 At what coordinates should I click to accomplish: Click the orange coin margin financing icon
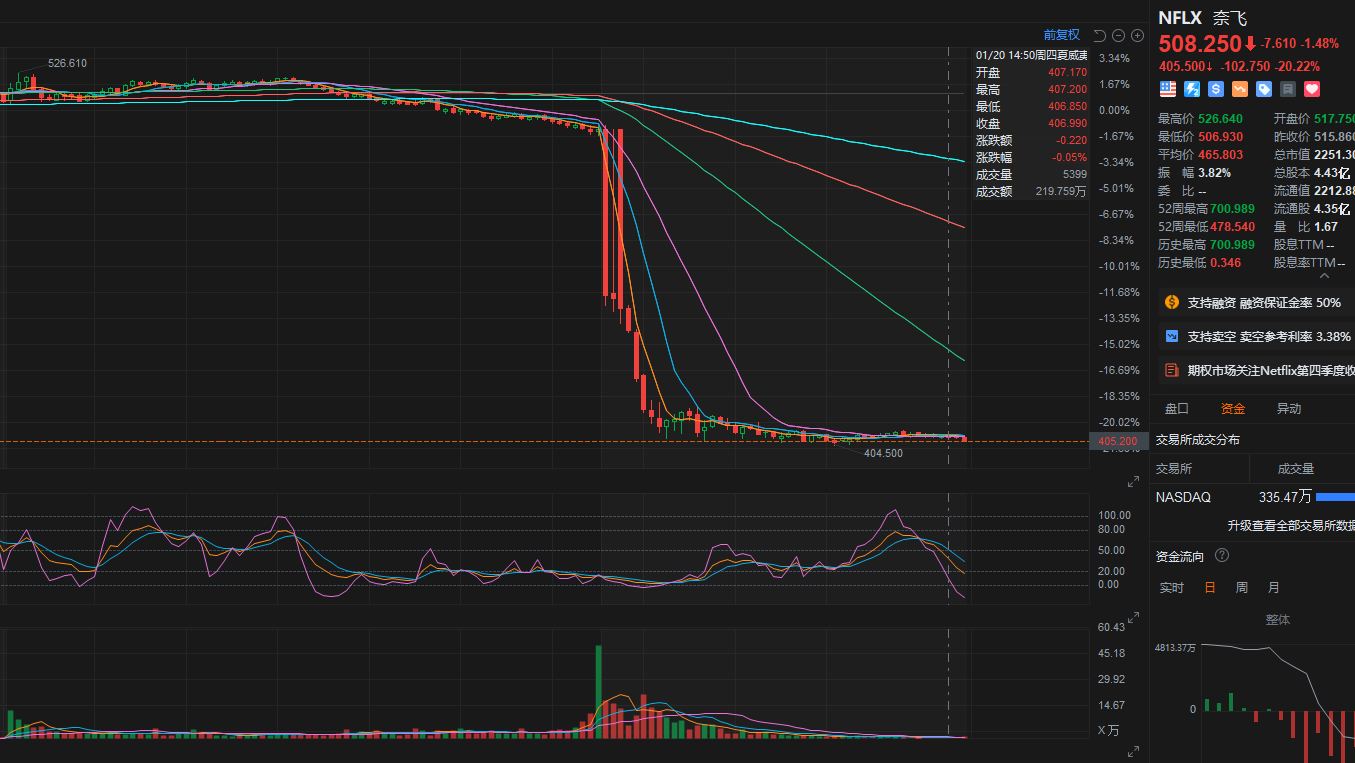point(1172,302)
